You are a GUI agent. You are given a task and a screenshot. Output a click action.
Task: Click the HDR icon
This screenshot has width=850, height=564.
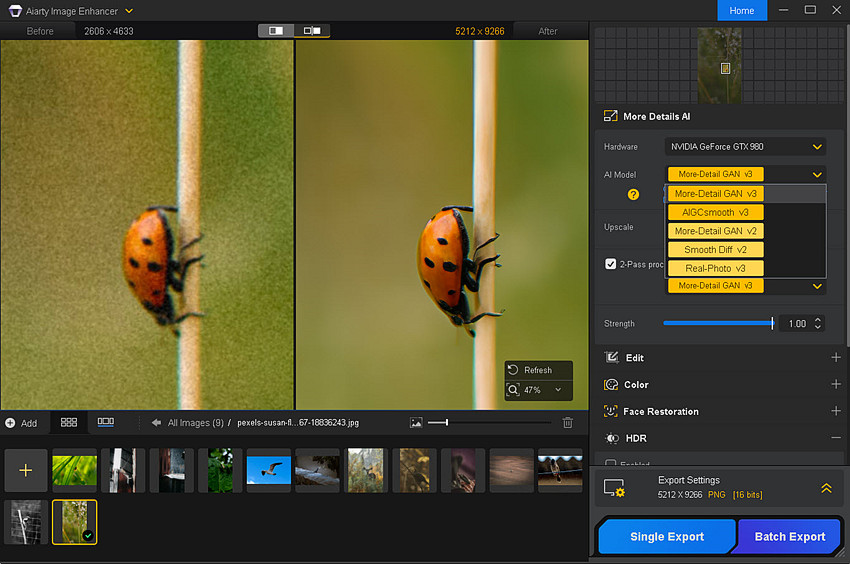pyautogui.click(x=611, y=438)
